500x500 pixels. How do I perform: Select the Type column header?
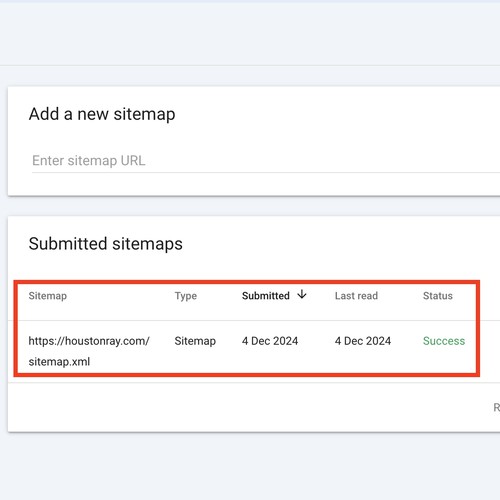coord(186,296)
